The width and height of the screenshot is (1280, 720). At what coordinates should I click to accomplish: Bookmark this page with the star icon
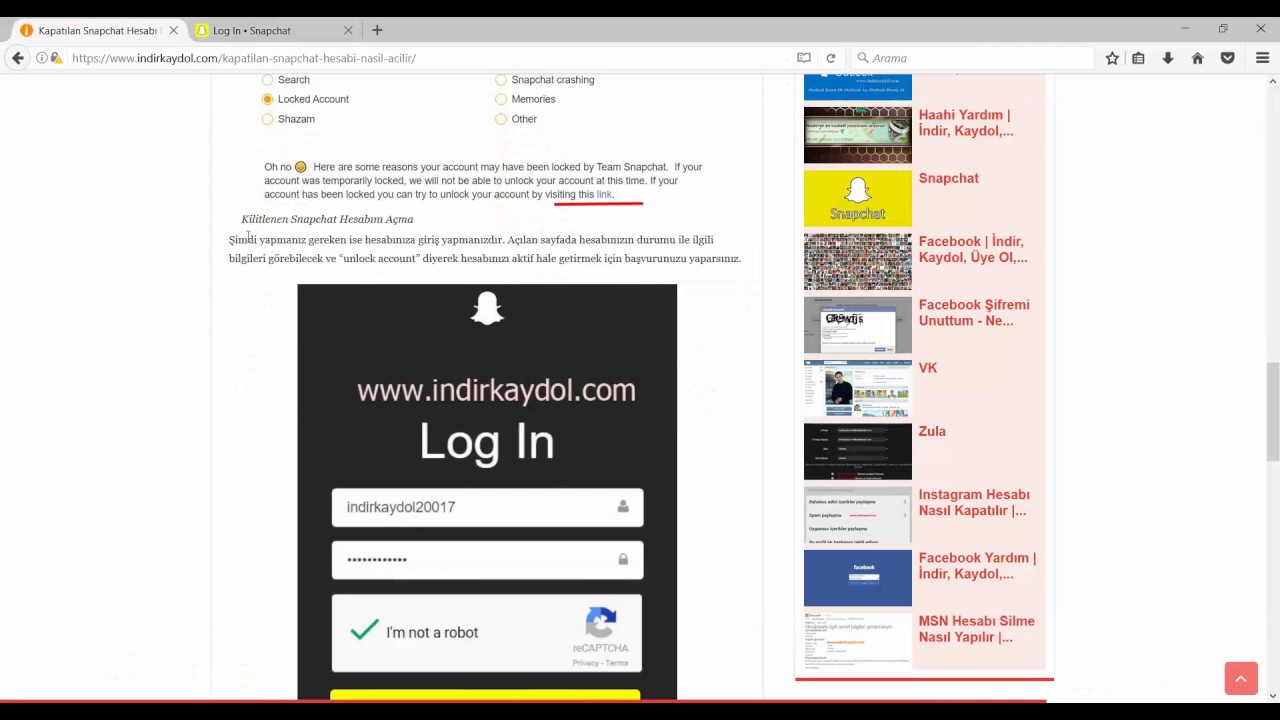coord(1112,58)
